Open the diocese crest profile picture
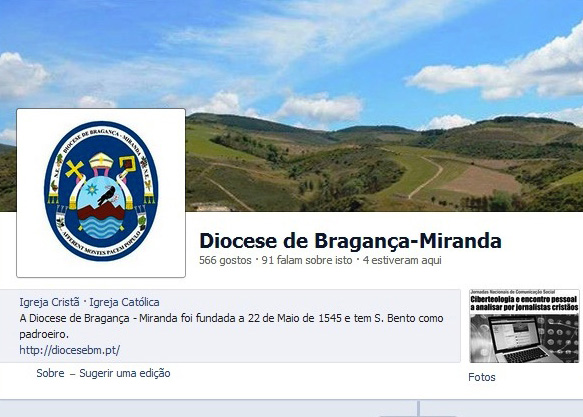This screenshot has height=417, width=583. click(101, 193)
